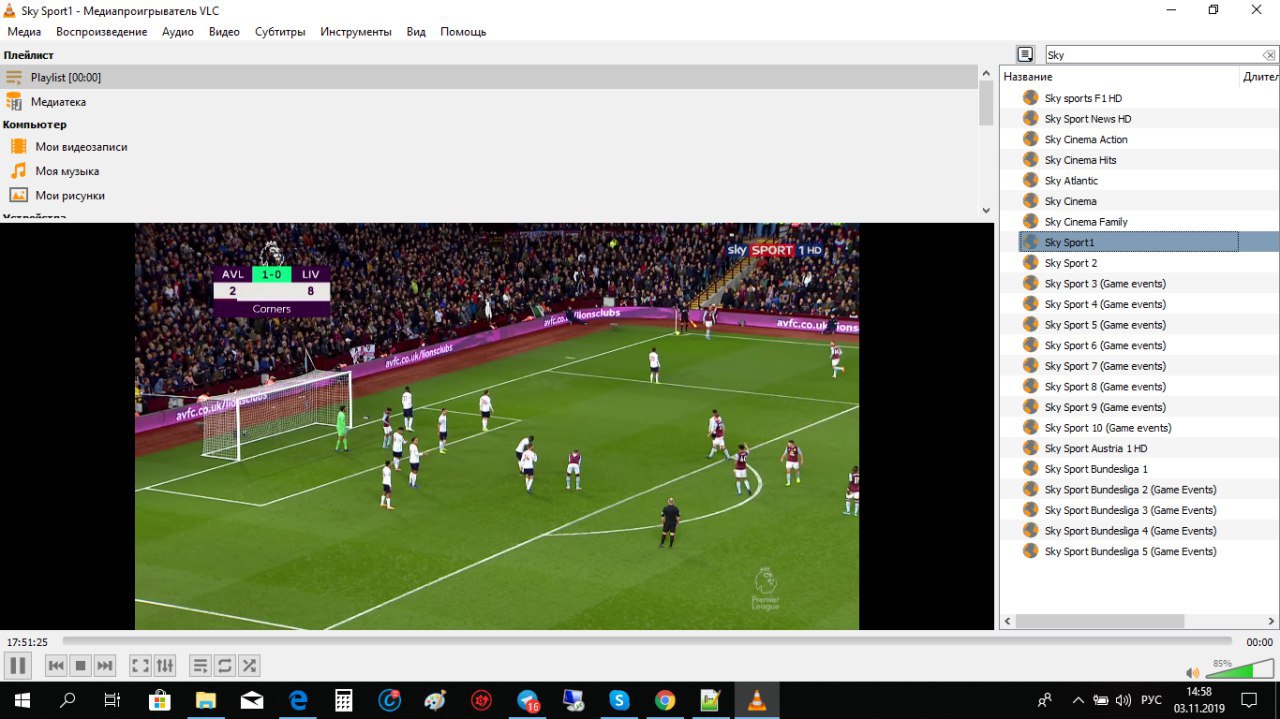1280x719 pixels.
Task: Click the Sky Sport Bundesliga 3 cone icon
Action: pos(1031,510)
